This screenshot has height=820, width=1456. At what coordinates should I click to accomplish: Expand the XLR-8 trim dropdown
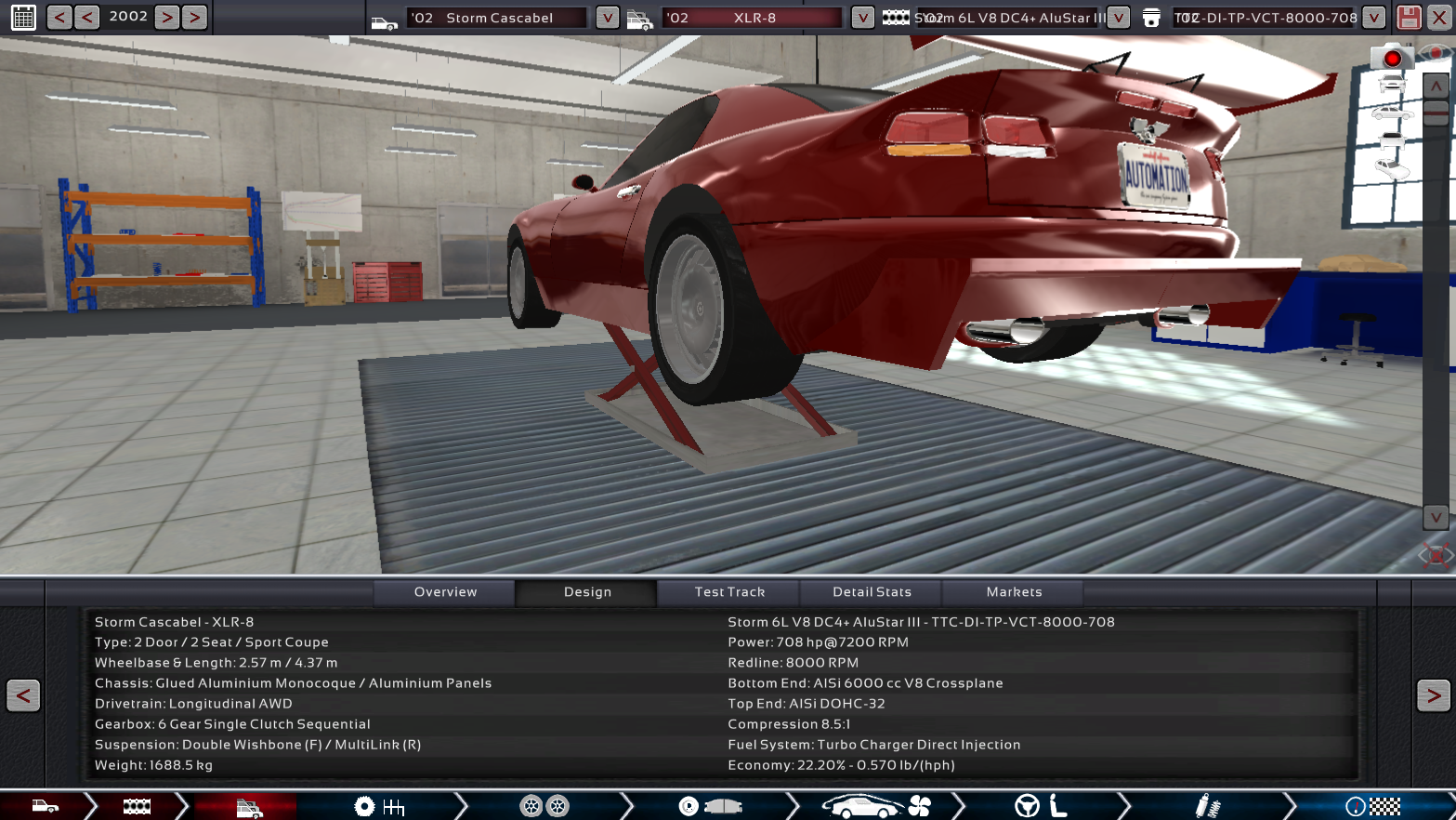[862, 18]
